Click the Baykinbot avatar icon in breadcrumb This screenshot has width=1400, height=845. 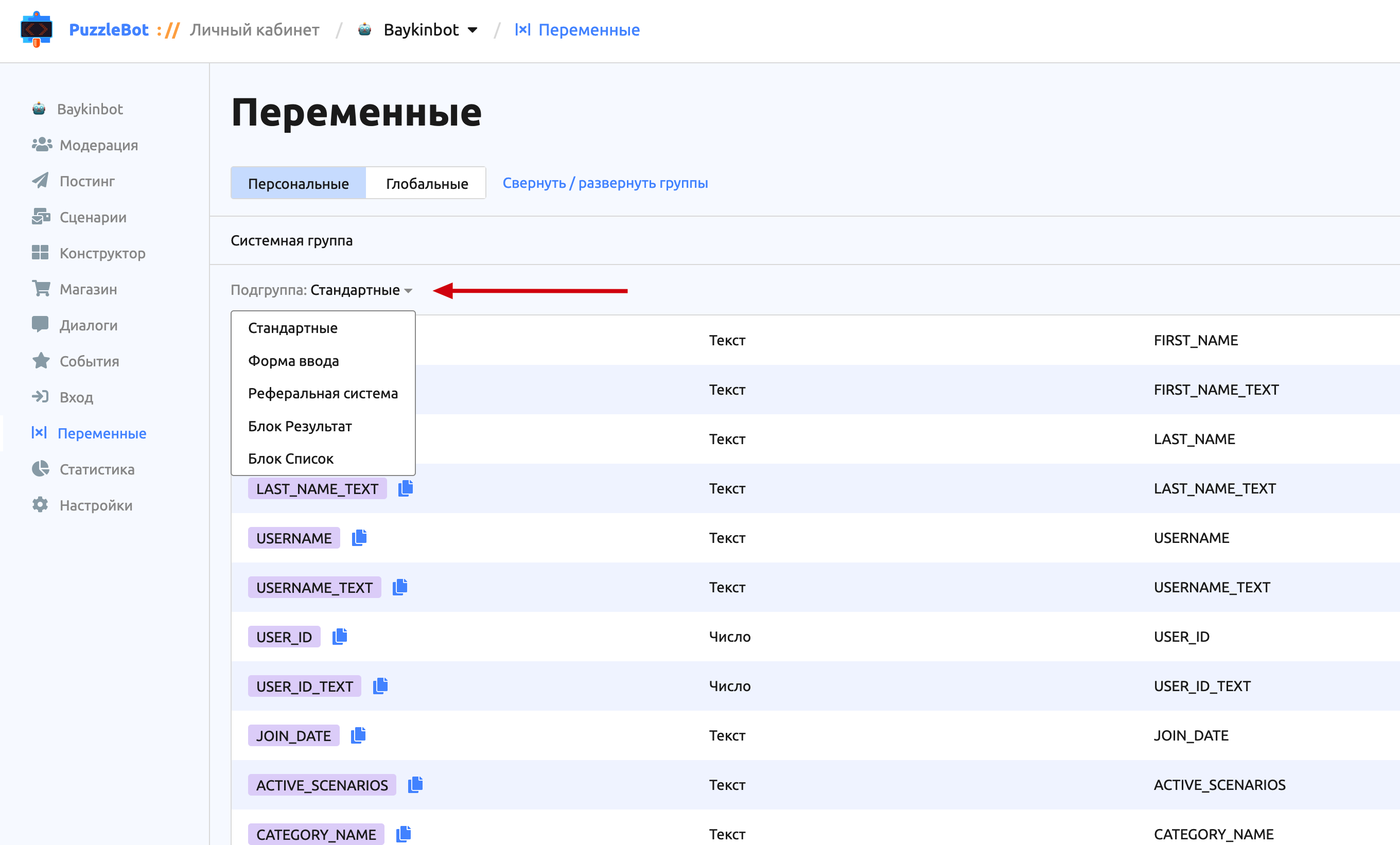(x=365, y=29)
